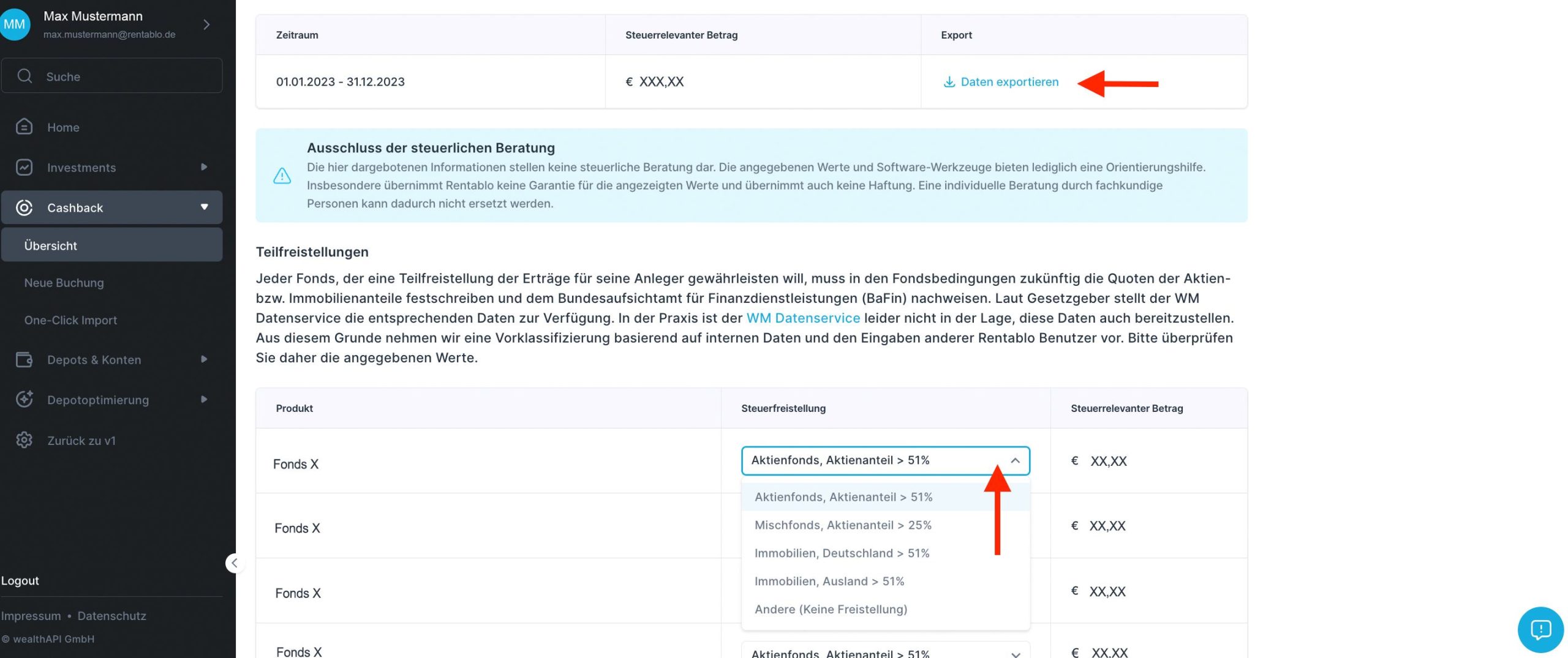
Task: Open the chat support bubble icon
Action: click(1540, 629)
